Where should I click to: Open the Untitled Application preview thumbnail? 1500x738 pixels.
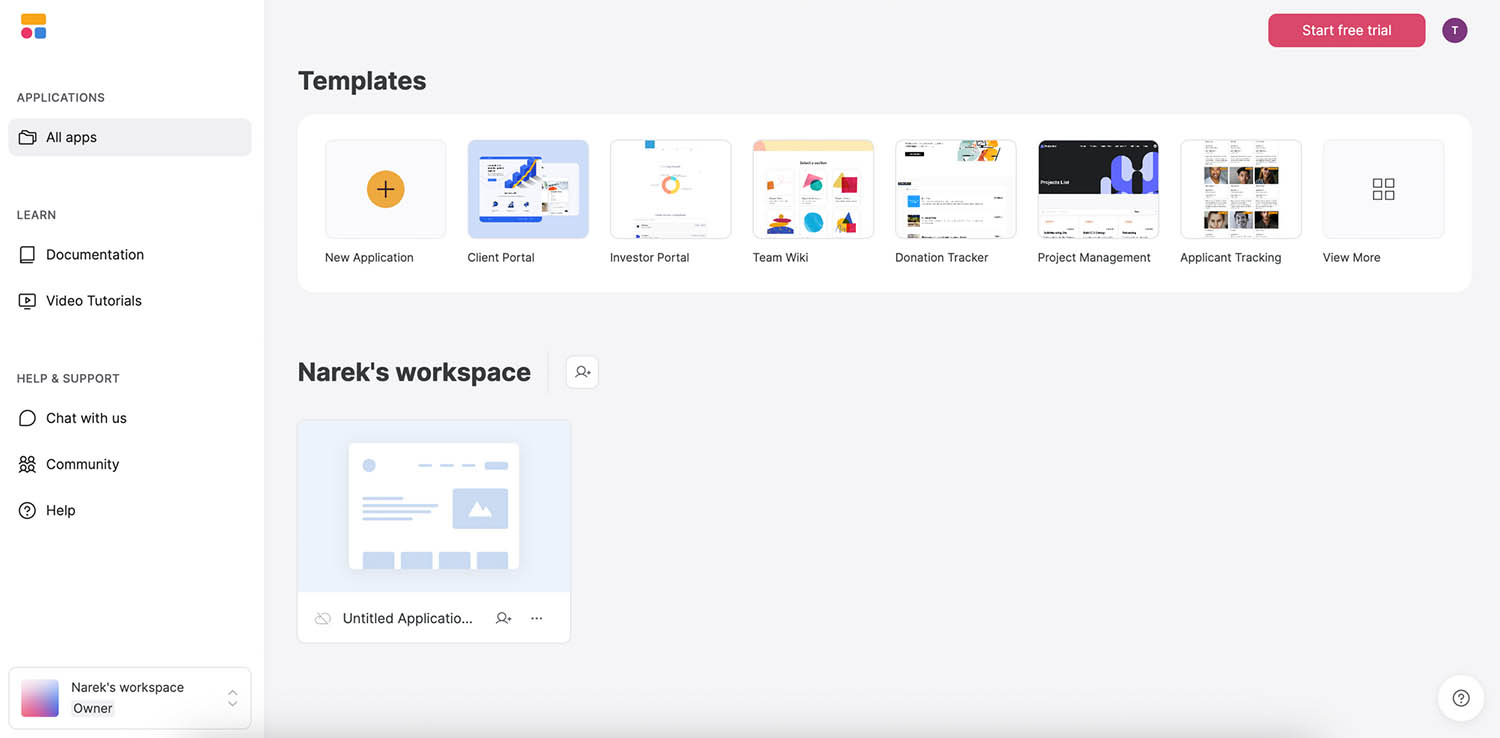coord(434,506)
